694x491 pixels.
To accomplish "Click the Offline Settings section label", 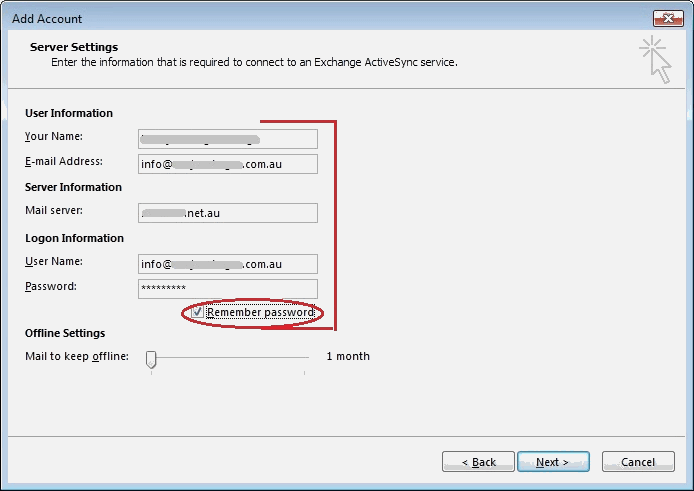I will (65, 333).
